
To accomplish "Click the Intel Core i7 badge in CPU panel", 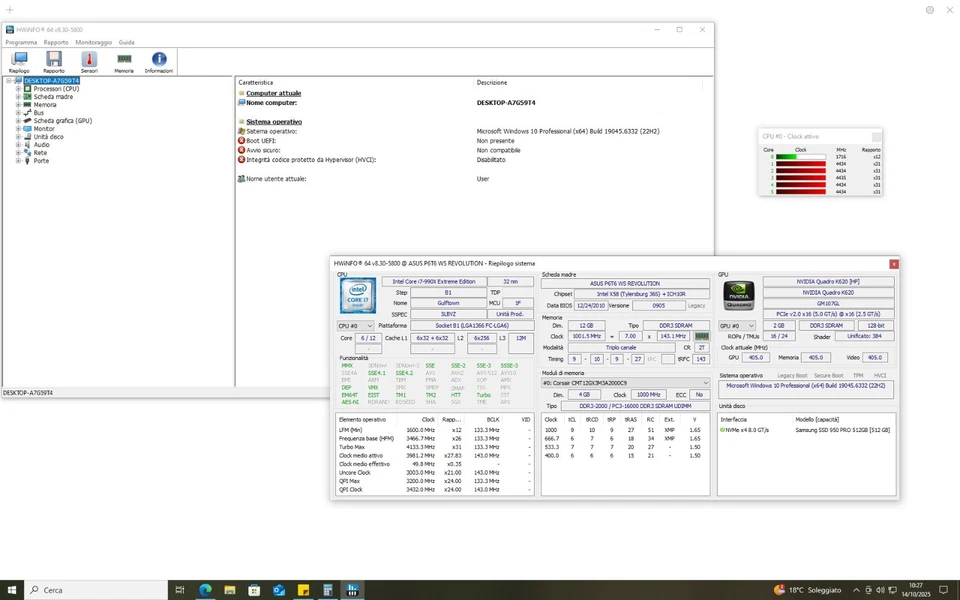I will click(358, 296).
